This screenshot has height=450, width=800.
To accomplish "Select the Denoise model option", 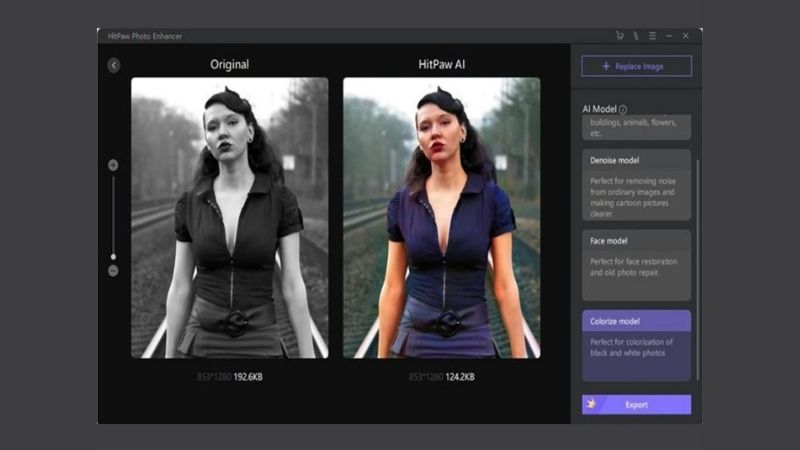I will 636,185.
